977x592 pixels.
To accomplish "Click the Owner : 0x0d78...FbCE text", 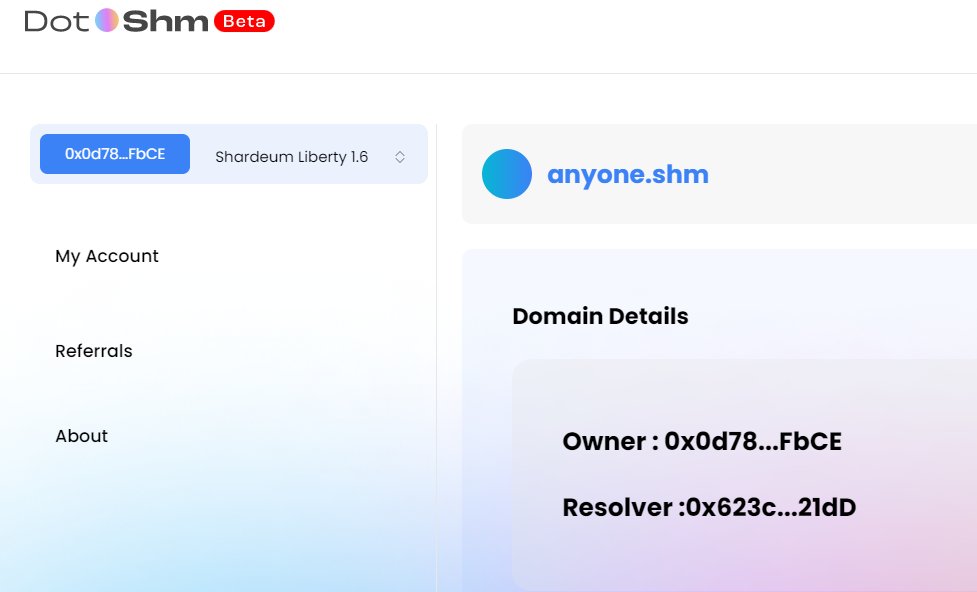I will click(x=702, y=441).
